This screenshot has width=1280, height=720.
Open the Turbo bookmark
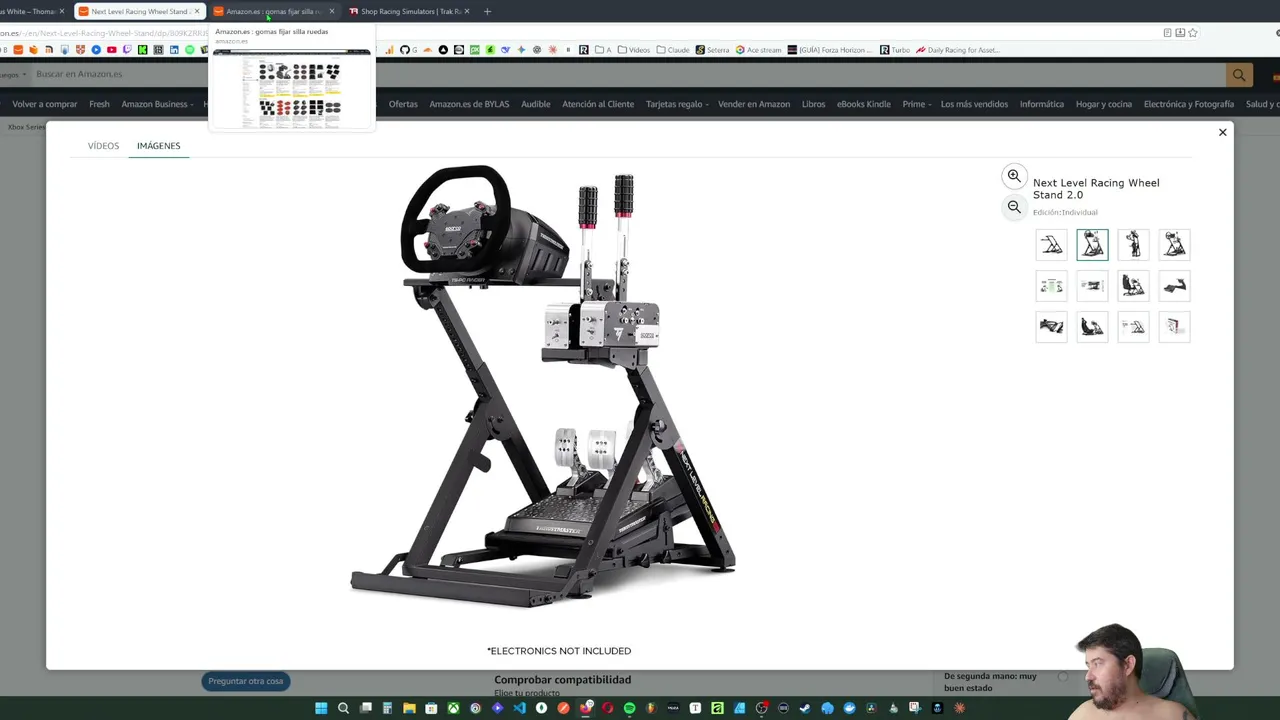[x=895, y=50]
